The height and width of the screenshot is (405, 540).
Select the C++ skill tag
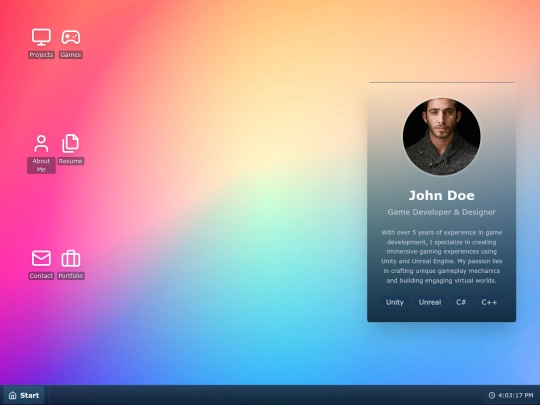click(x=489, y=302)
